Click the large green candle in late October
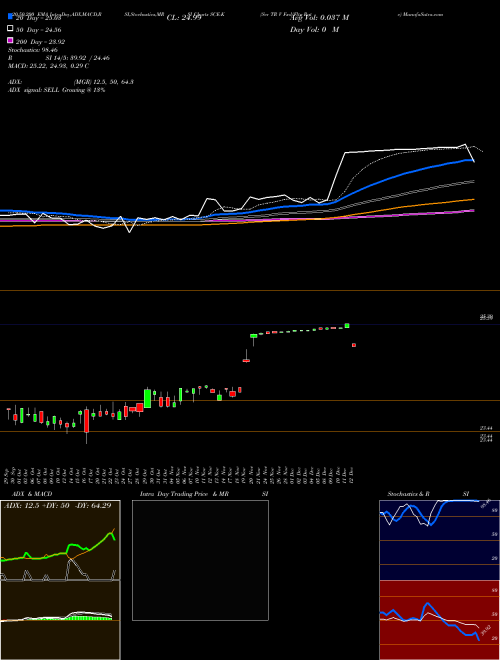This screenshot has height=660, width=500. pos(147,398)
